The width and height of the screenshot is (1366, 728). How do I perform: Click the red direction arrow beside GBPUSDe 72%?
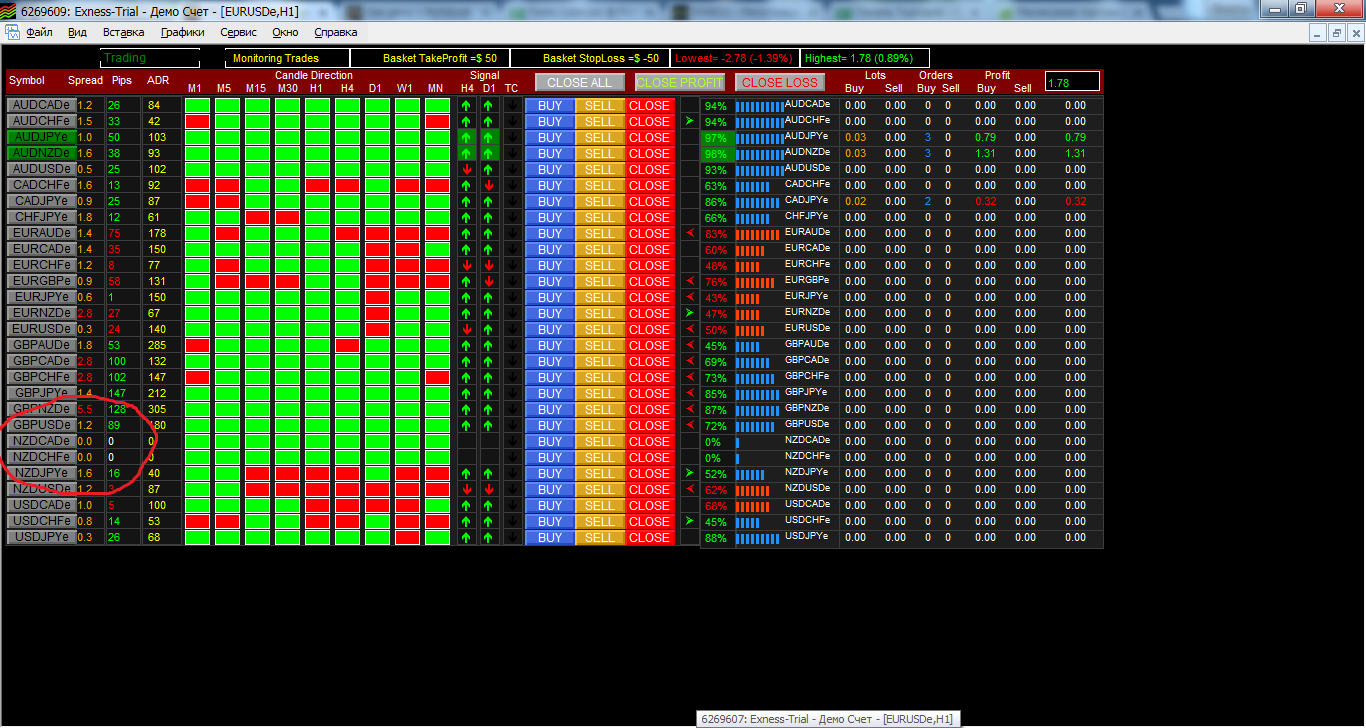pyautogui.click(x=689, y=425)
